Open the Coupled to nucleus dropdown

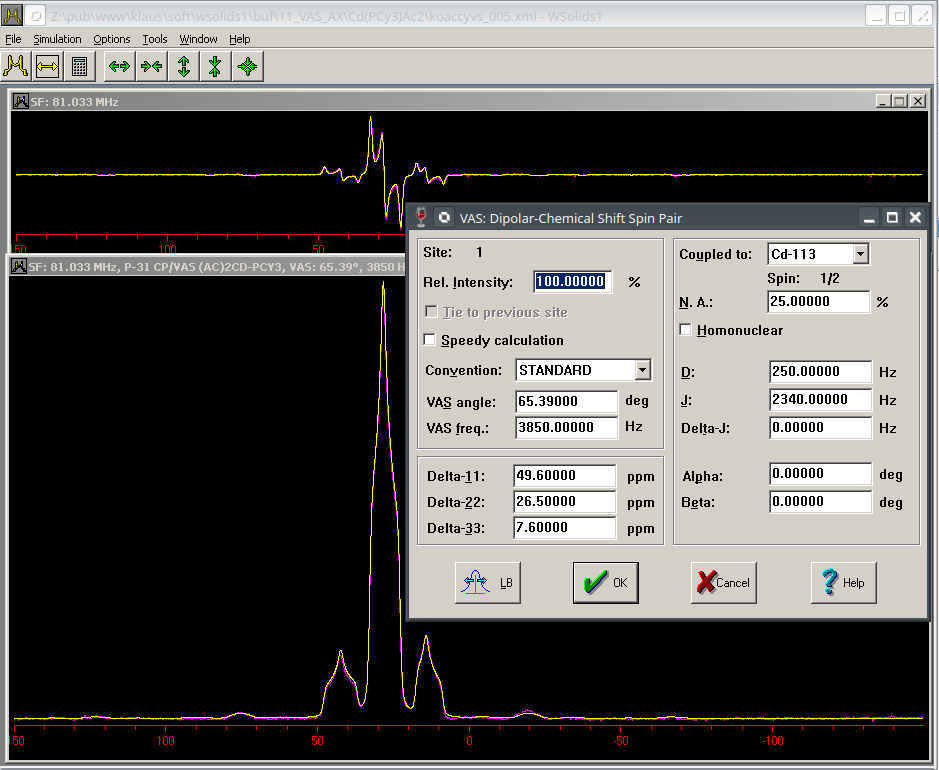point(860,253)
